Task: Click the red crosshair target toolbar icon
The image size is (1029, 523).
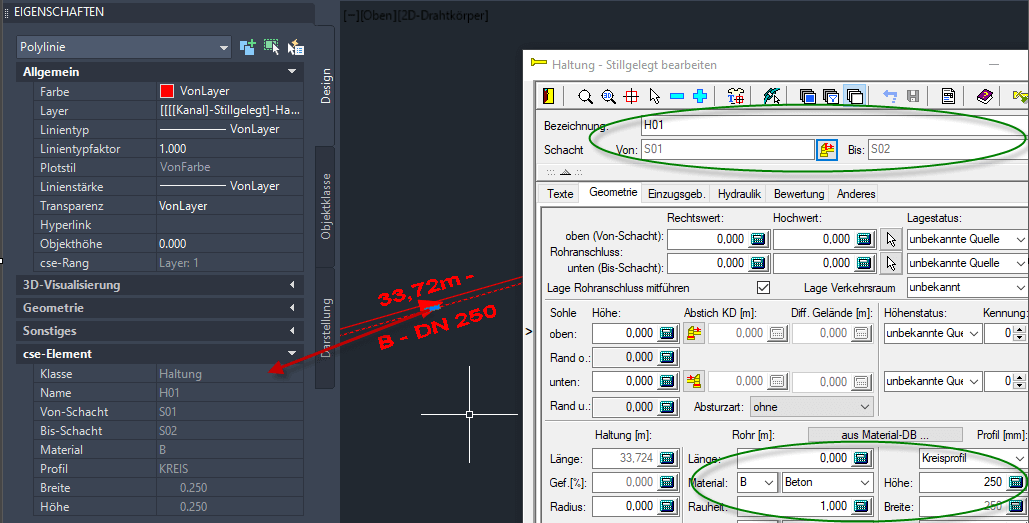Action: (631, 97)
